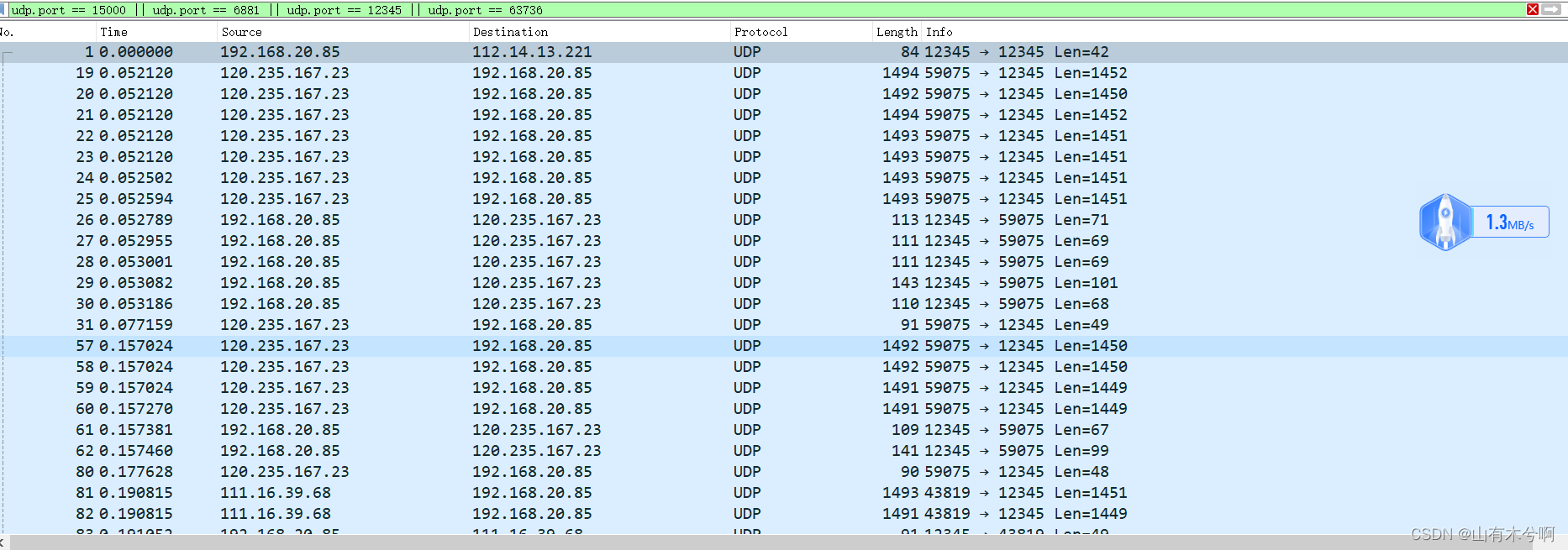The height and width of the screenshot is (550, 1568).
Task: Select packet number 20 row
Action: click(x=784, y=94)
